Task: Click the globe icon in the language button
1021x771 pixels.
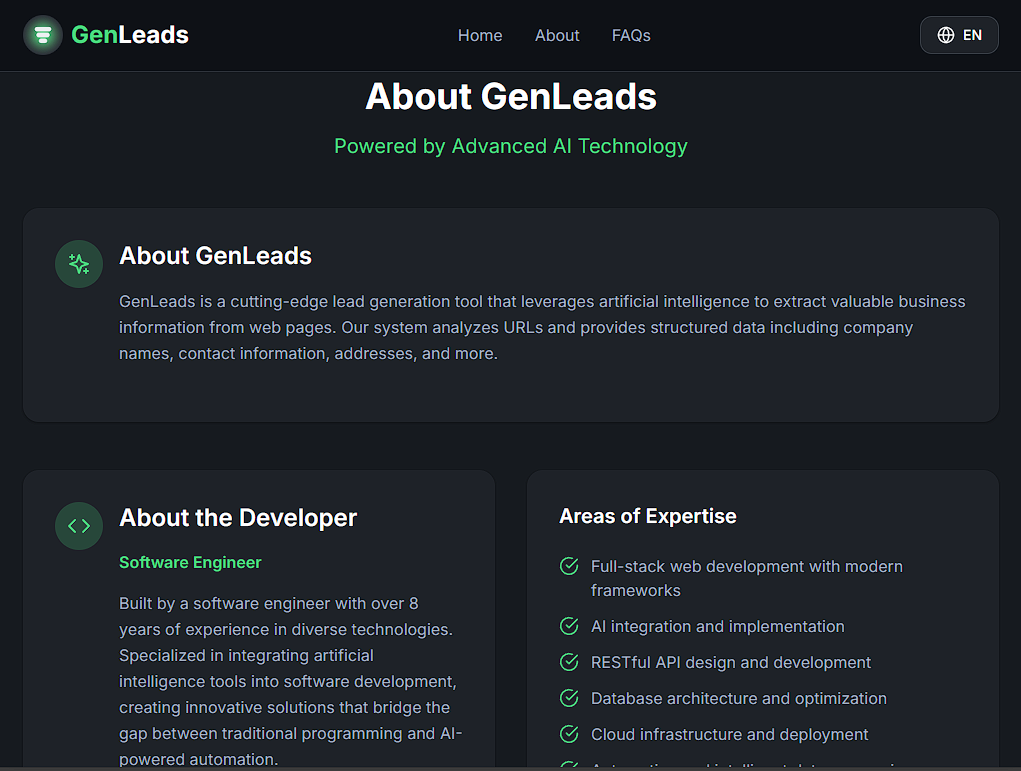Action: coord(945,35)
